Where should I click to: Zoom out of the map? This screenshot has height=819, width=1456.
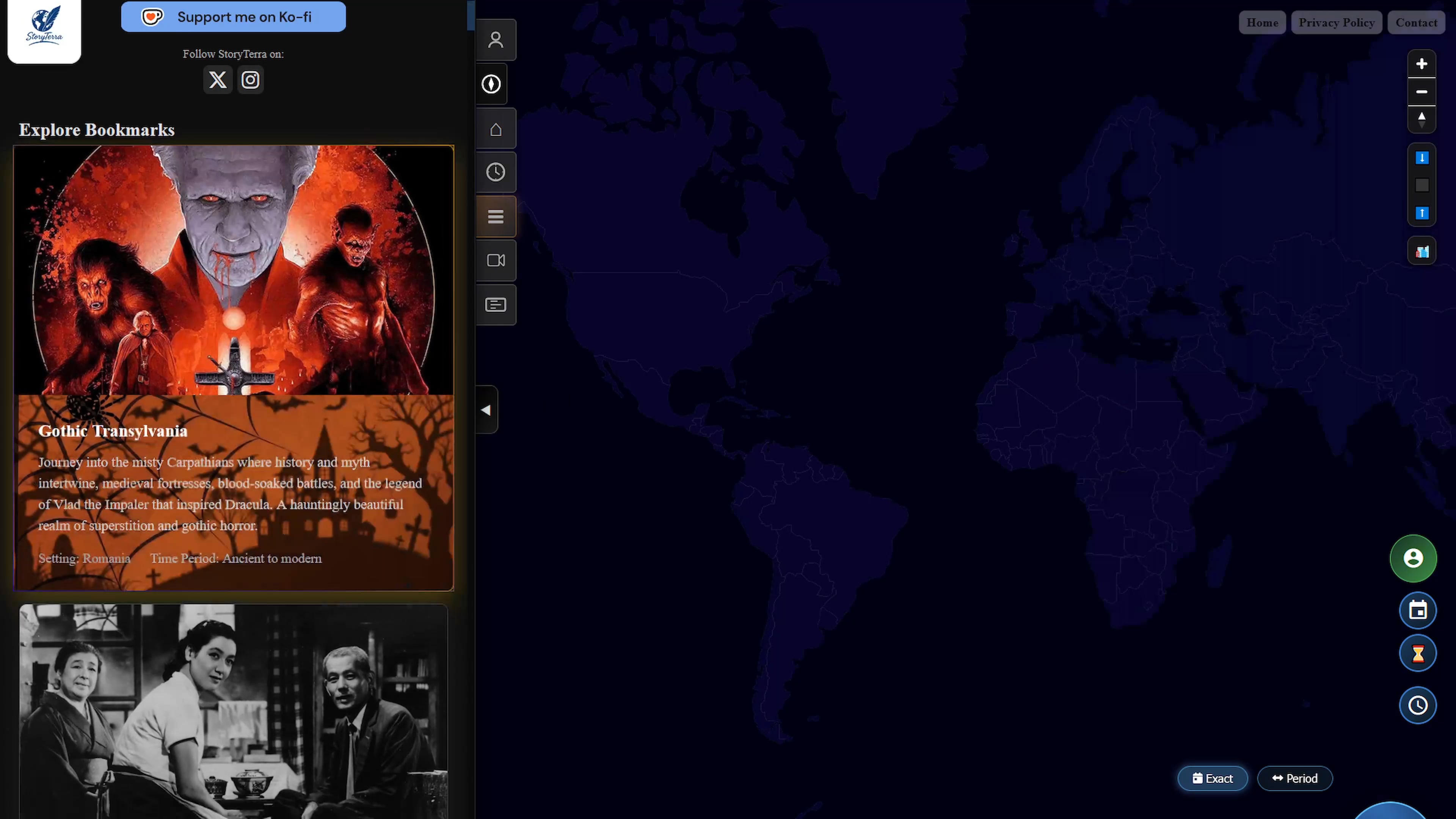pos(1421,91)
